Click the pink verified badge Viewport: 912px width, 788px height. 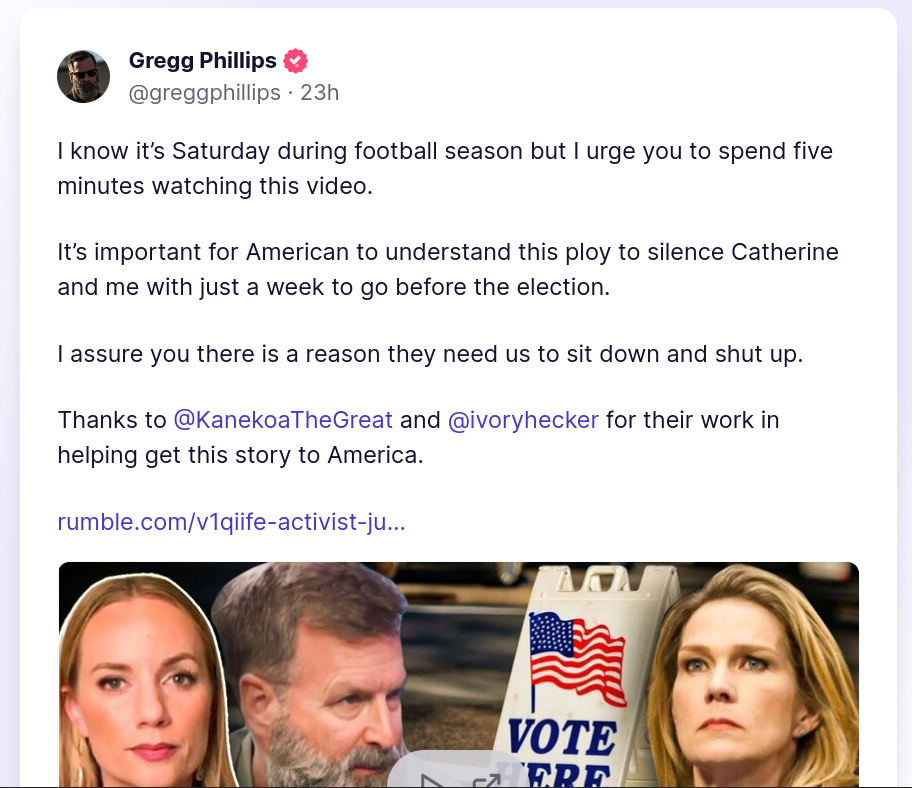(x=295, y=60)
